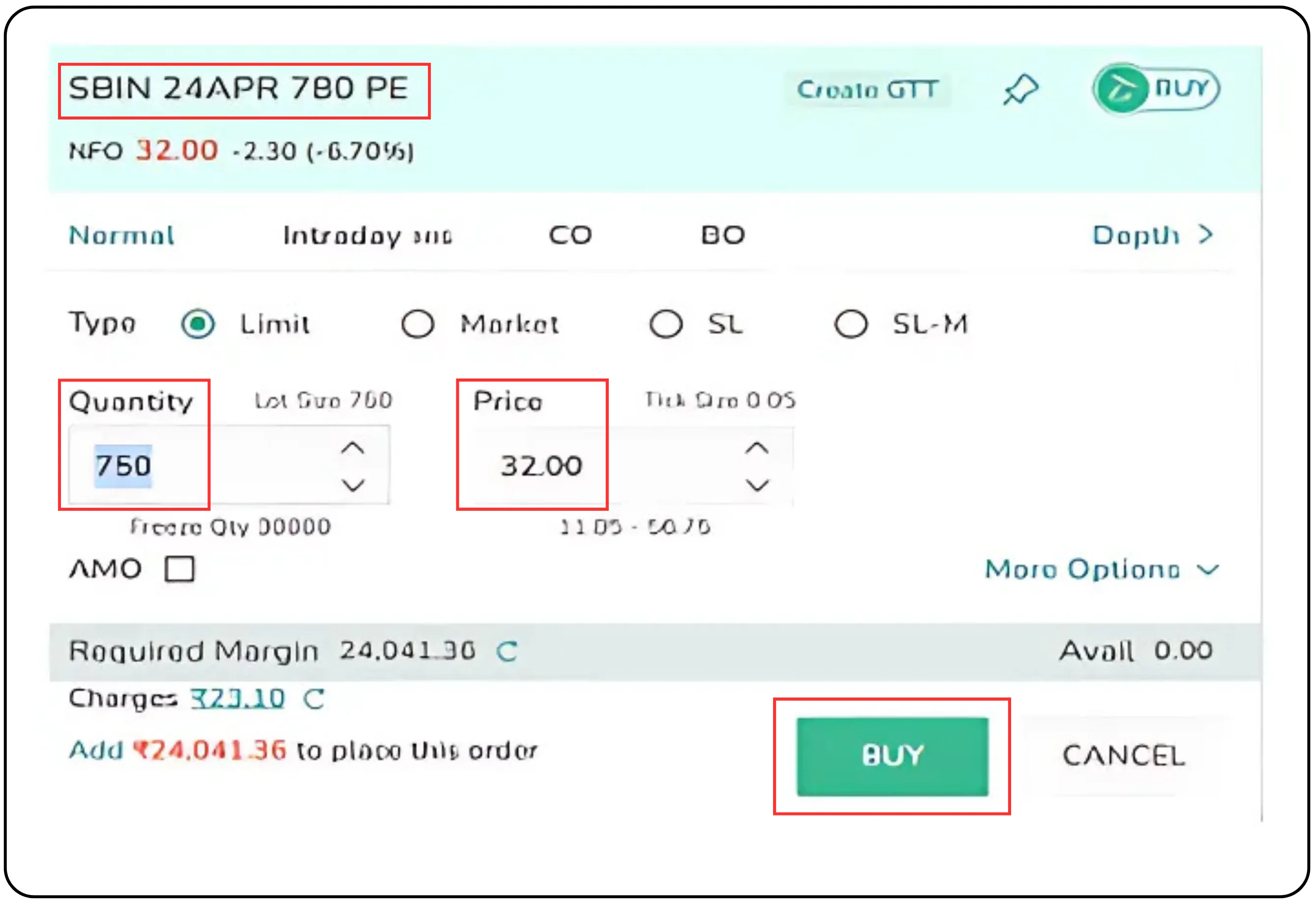Open Create GTT
The image size is (1316, 904).
click(868, 89)
